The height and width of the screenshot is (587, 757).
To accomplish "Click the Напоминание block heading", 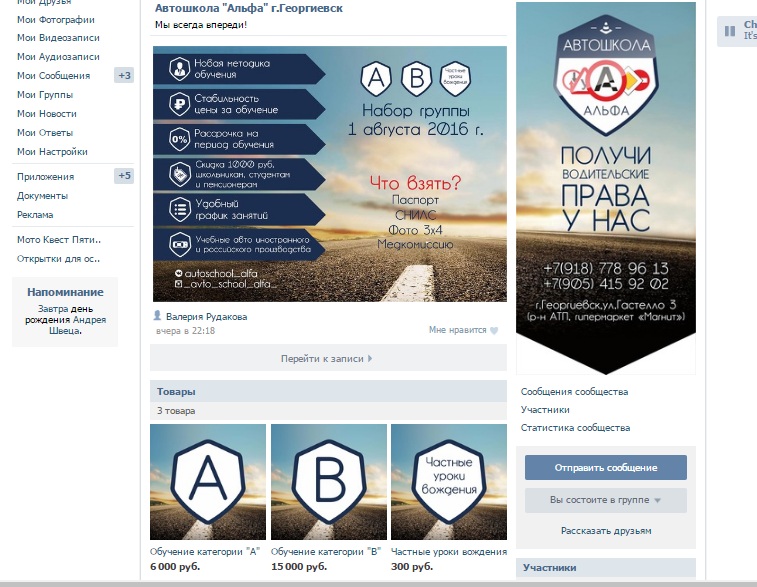I will pos(65,292).
